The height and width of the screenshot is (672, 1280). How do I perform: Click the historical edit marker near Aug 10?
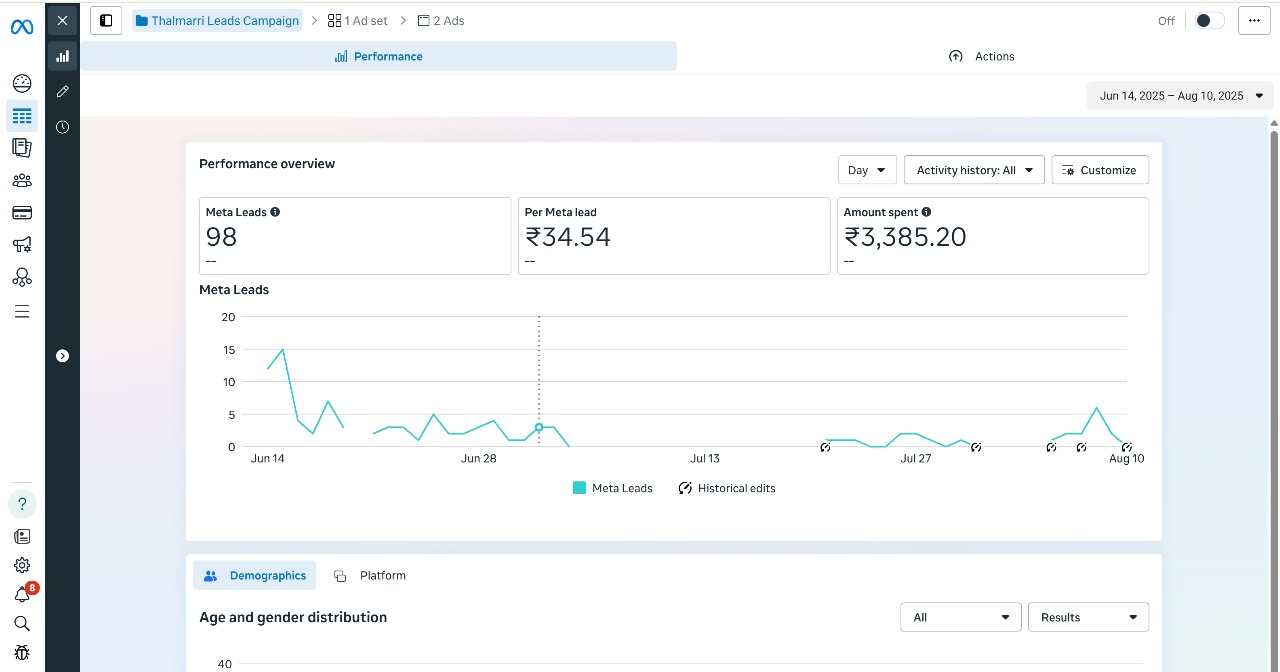pyautogui.click(x=1127, y=447)
